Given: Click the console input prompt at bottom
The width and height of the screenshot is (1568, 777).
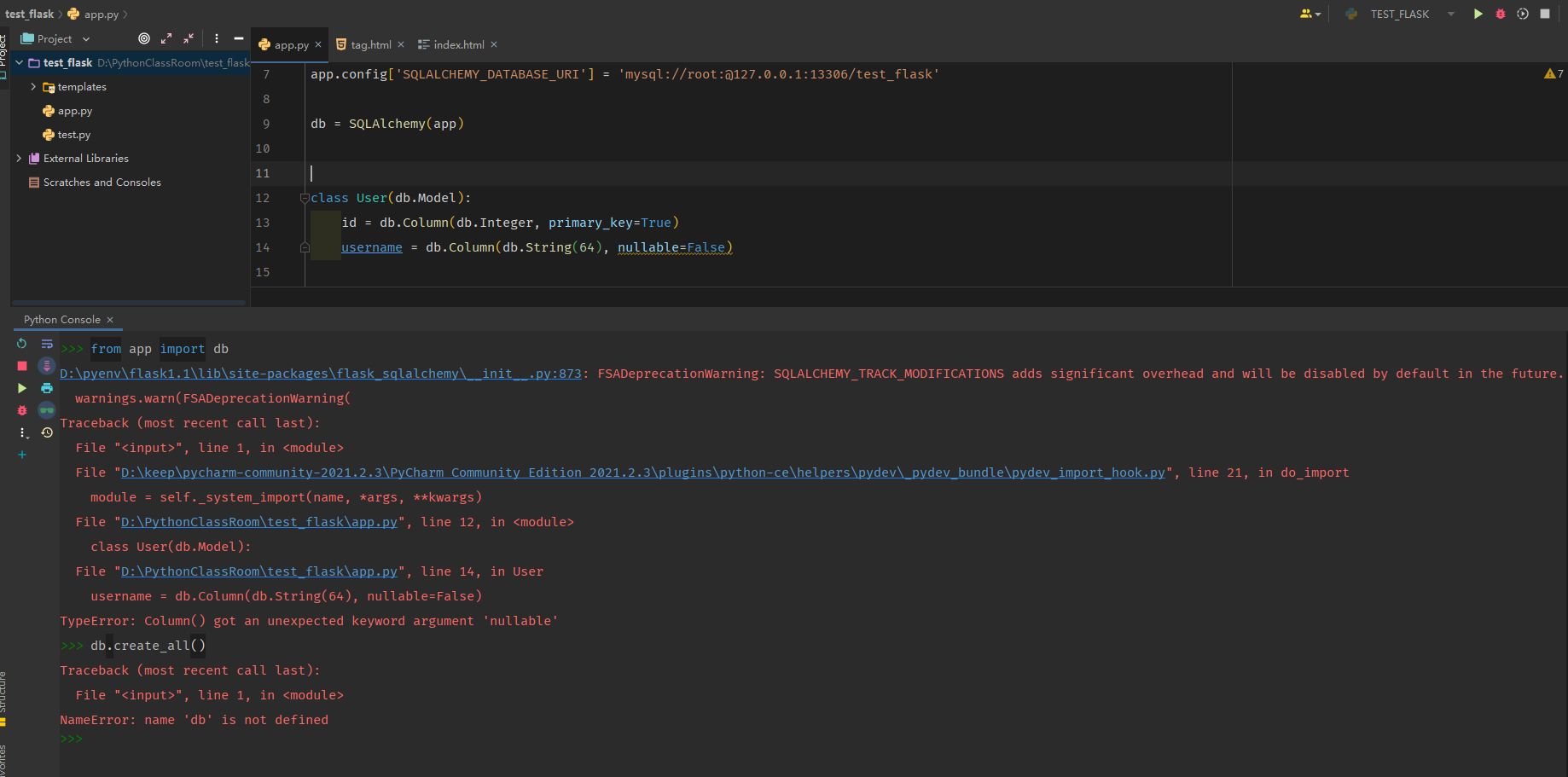Looking at the screenshot, I should coord(72,739).
